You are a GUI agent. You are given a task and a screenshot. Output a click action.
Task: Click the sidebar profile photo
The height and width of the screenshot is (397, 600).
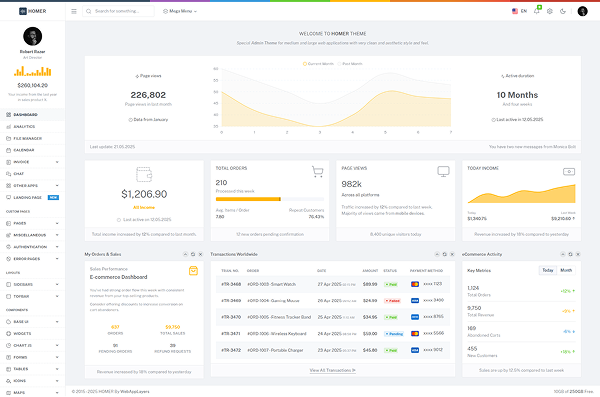point(33,36)
